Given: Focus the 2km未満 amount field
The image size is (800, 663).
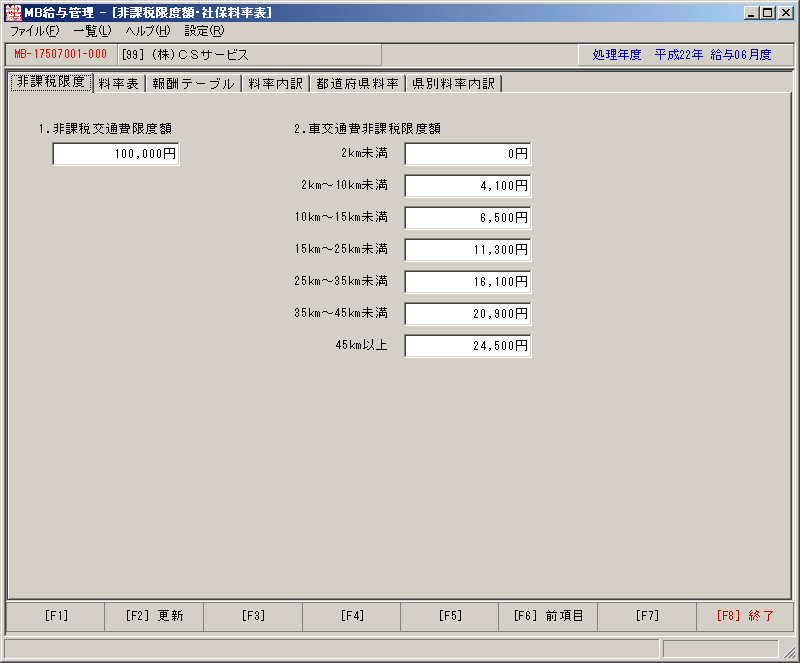Looking at the screenshot, I should click(x=468, y=154).
